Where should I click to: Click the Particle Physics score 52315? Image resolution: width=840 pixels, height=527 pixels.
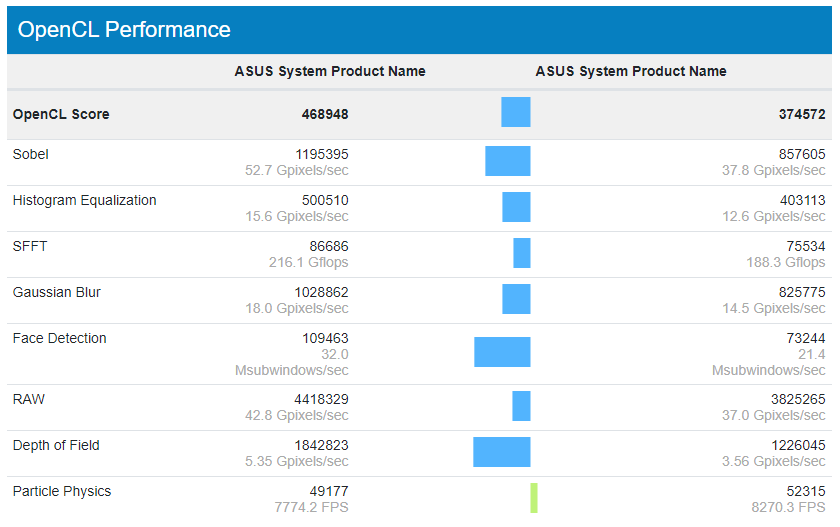point(806,491)
